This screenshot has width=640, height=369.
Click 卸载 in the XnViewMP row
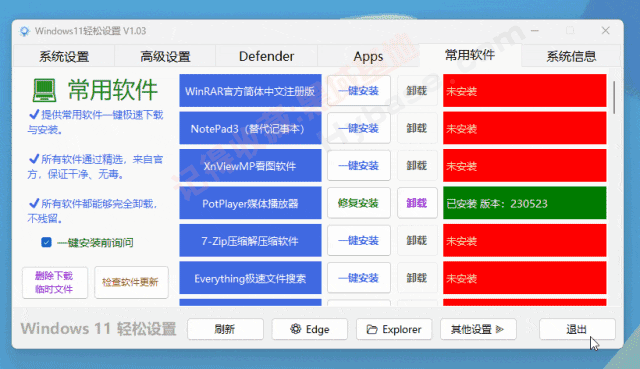point(417,166)
